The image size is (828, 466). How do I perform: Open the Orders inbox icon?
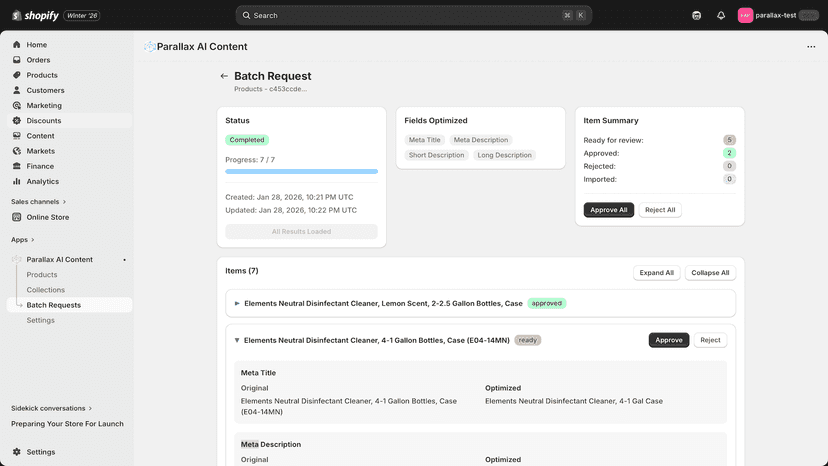pyautogui.click(x=17, y=60)
